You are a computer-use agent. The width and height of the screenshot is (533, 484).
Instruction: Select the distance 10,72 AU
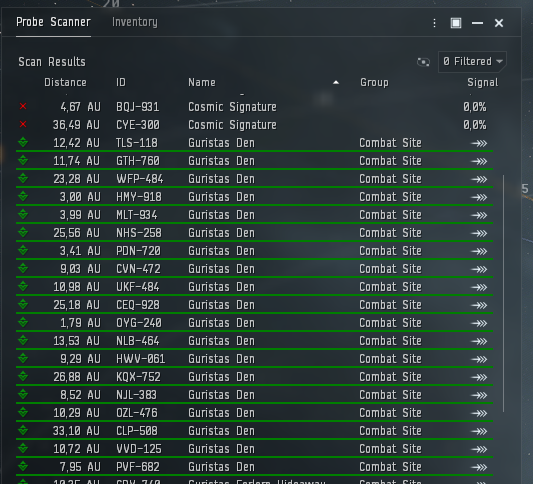coord(77,449)
